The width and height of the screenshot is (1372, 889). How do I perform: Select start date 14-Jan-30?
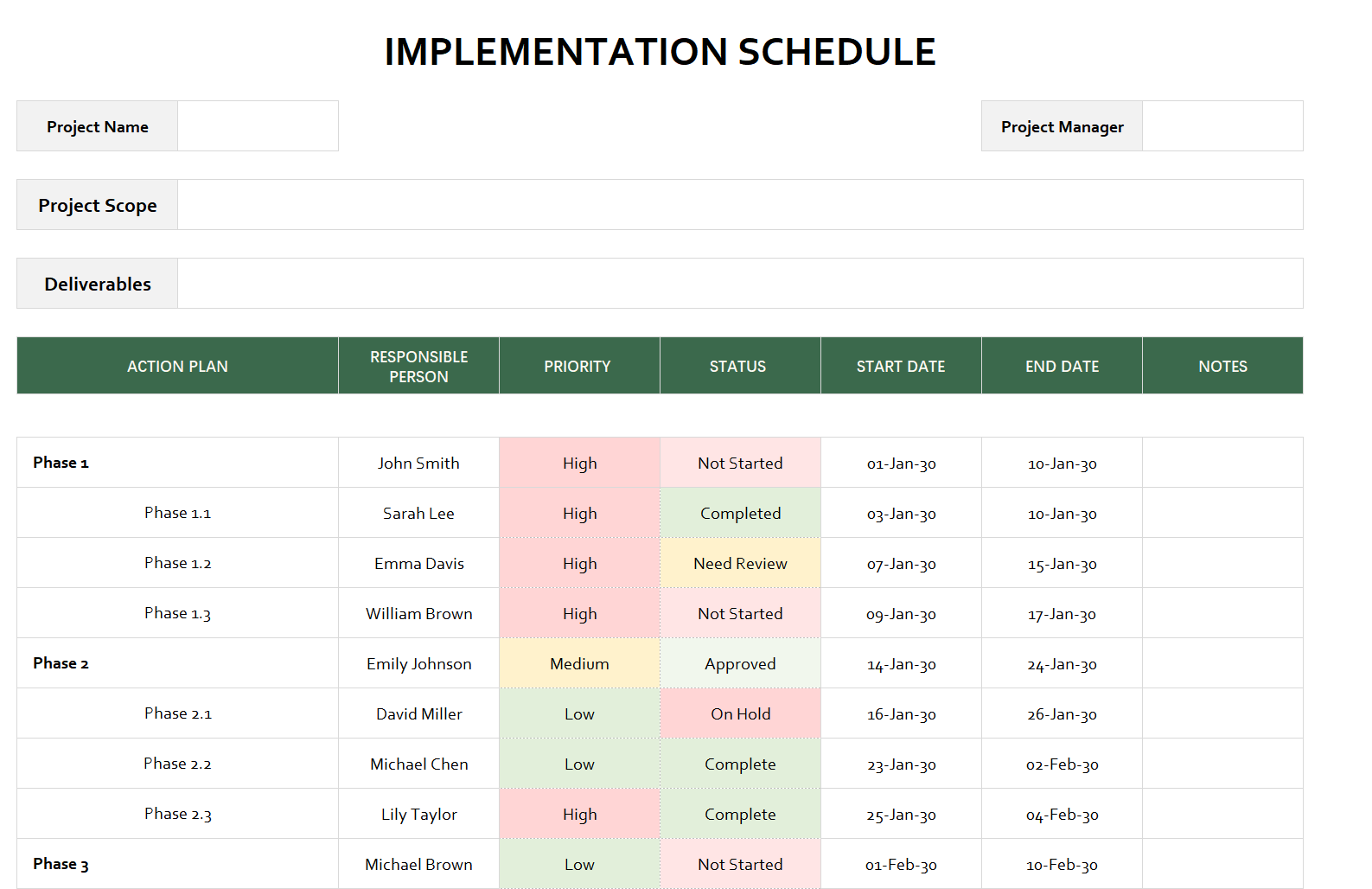pos(901,663)
